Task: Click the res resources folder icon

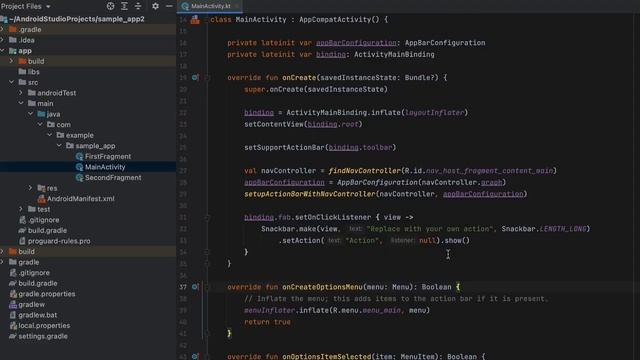Action: (x=41, y=188)
